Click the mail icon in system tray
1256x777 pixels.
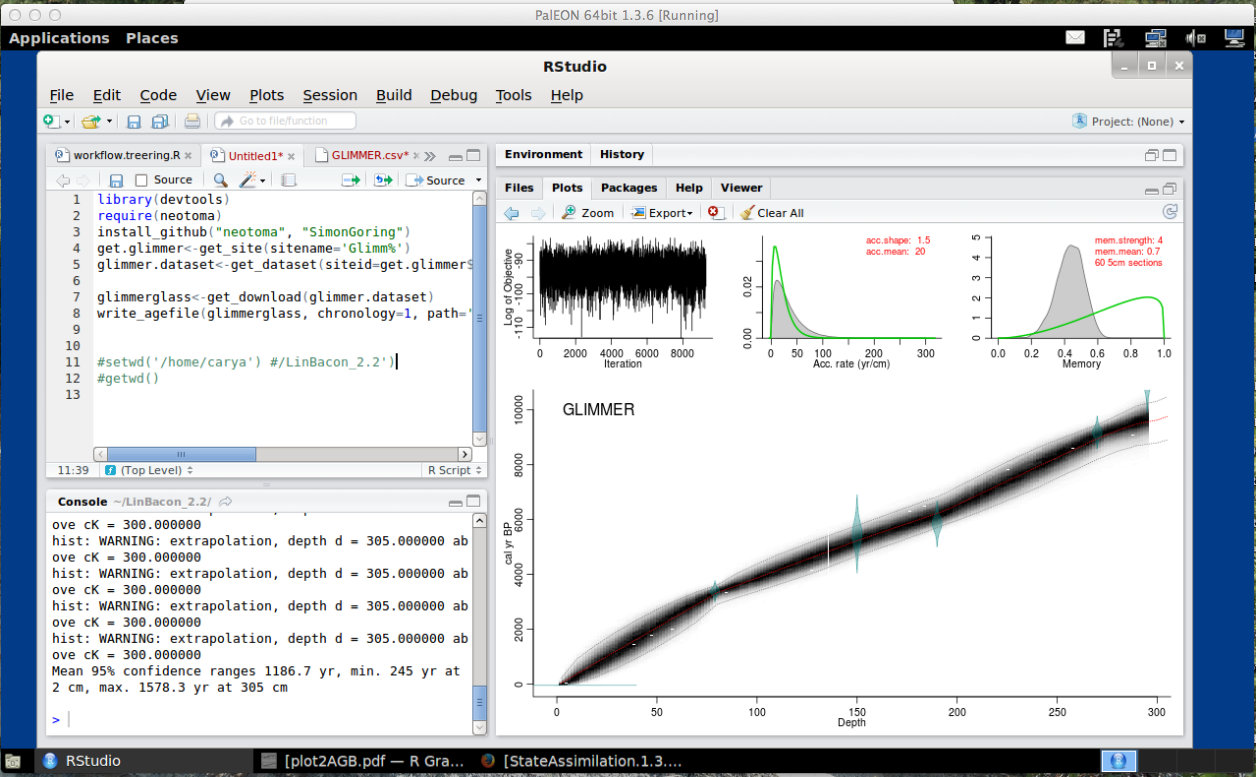pyautogui.click(x=1075, y=38)
